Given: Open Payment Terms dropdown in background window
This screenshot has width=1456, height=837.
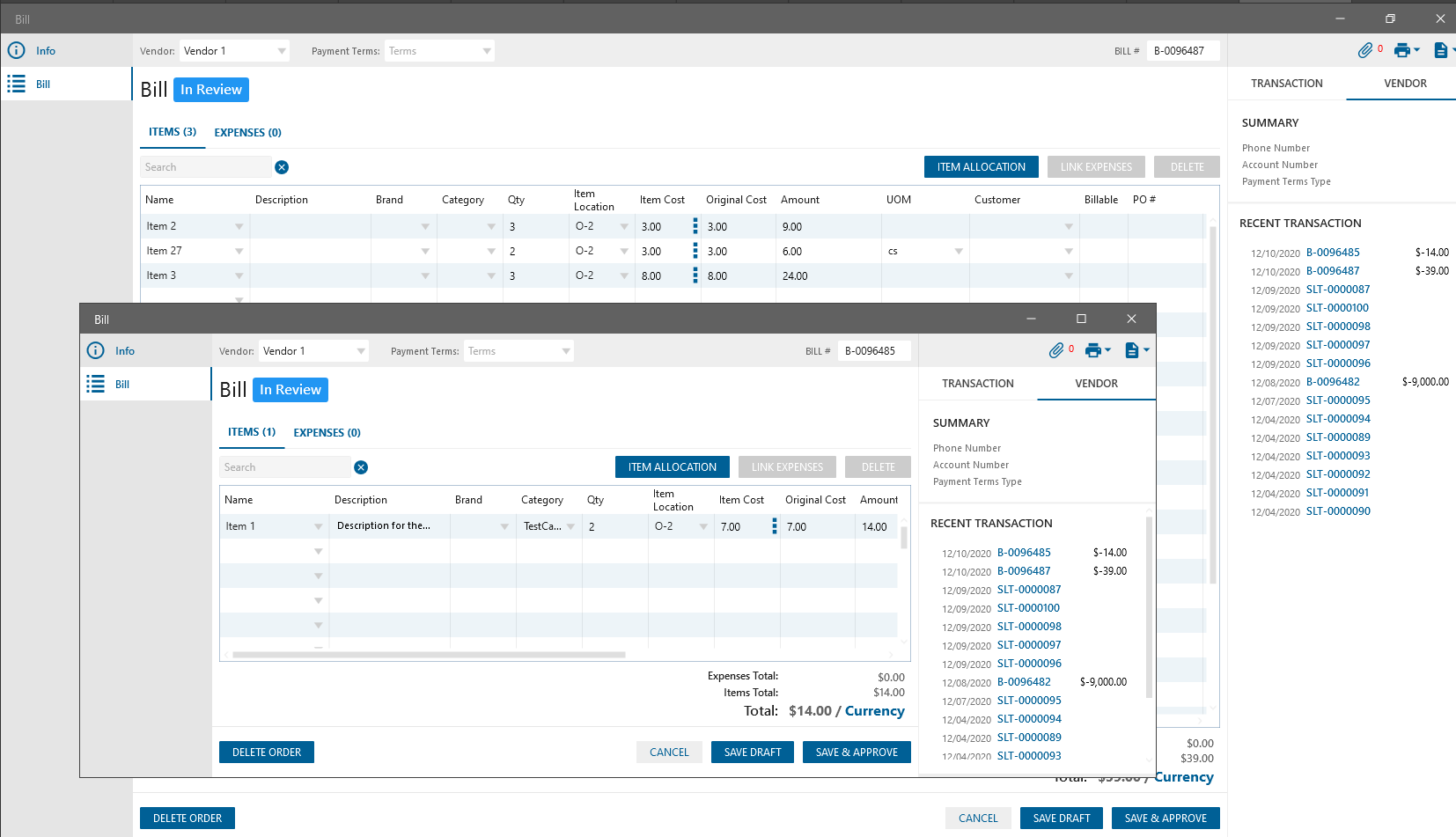Looking at the screenshot, I should pos(487,51).
